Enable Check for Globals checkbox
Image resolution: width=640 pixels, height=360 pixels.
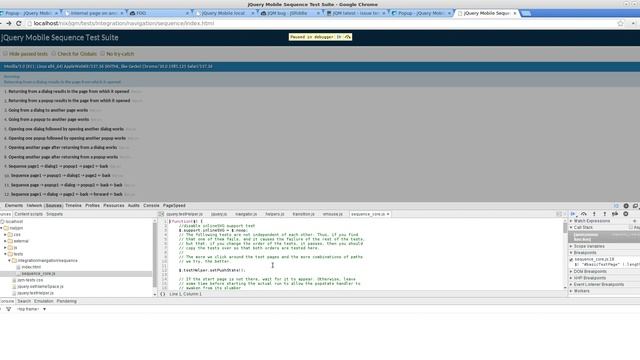(x=54, y=53)
